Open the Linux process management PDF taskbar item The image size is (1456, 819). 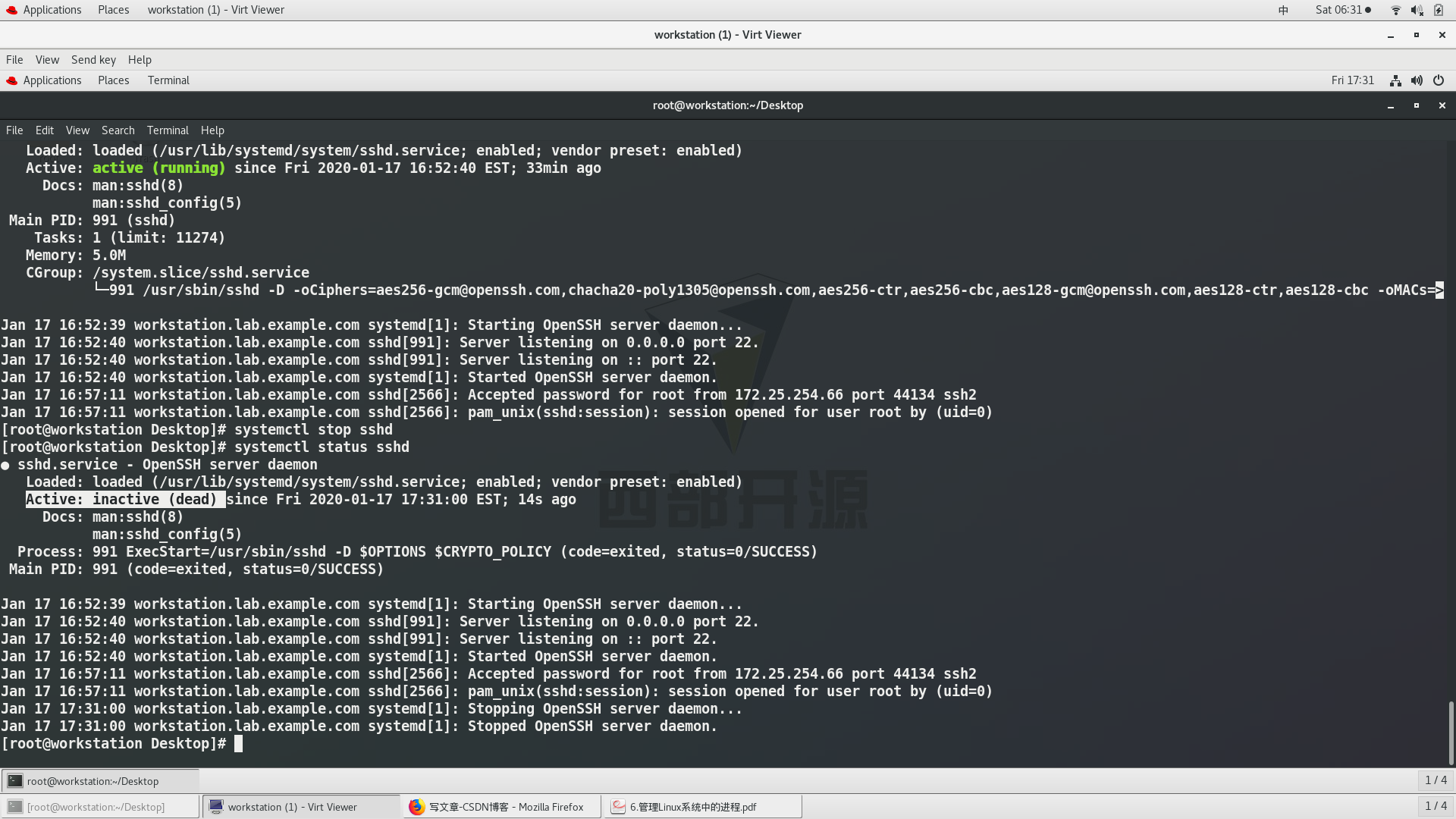click(702, 807)
